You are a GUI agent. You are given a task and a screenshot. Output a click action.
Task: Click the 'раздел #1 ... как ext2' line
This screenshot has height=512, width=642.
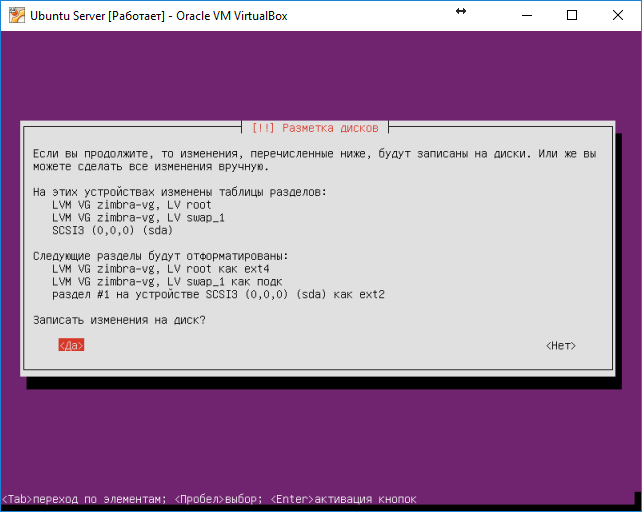(218, 295)
